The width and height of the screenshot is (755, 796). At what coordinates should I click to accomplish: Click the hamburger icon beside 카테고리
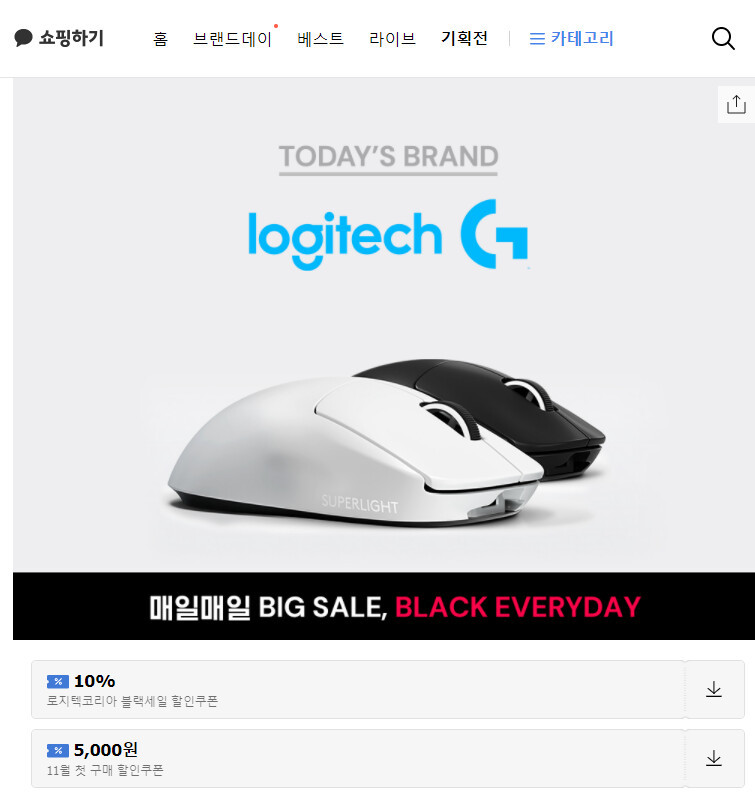click(x=537, y=39)
